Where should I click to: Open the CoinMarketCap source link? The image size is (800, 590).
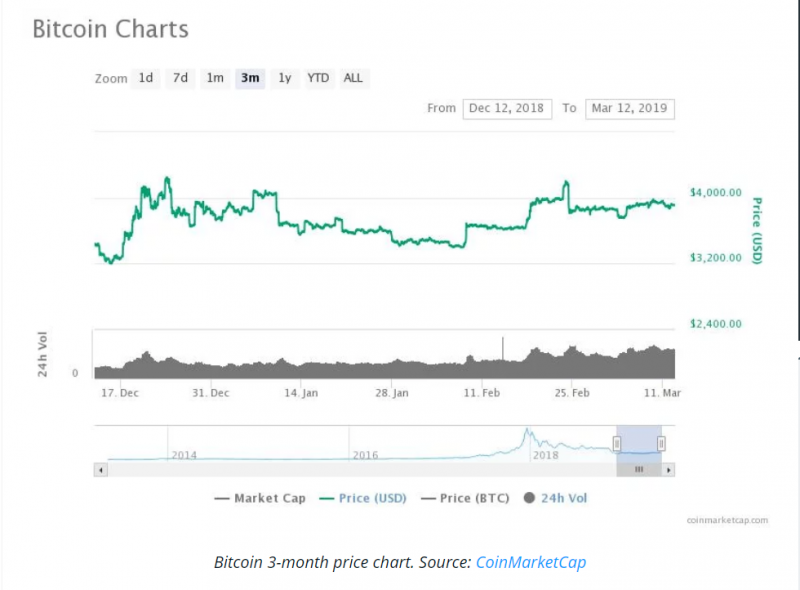click(530, 562)
